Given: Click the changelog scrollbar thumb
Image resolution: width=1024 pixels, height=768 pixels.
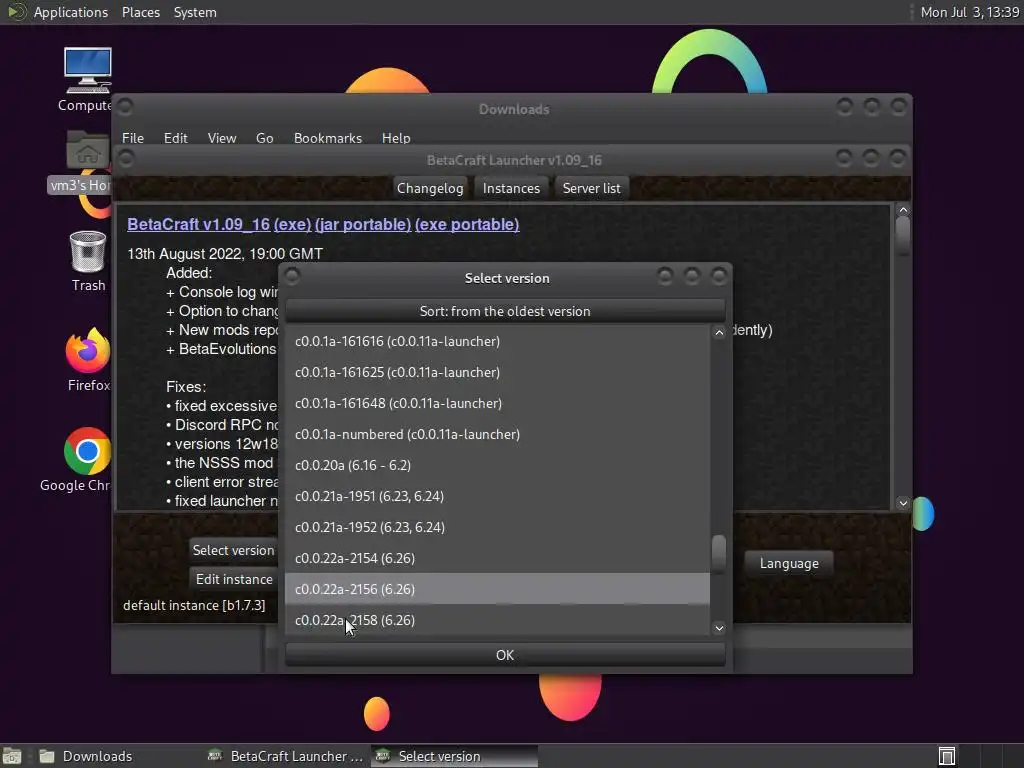Looking at the screenshot, I should click(903, 236).
